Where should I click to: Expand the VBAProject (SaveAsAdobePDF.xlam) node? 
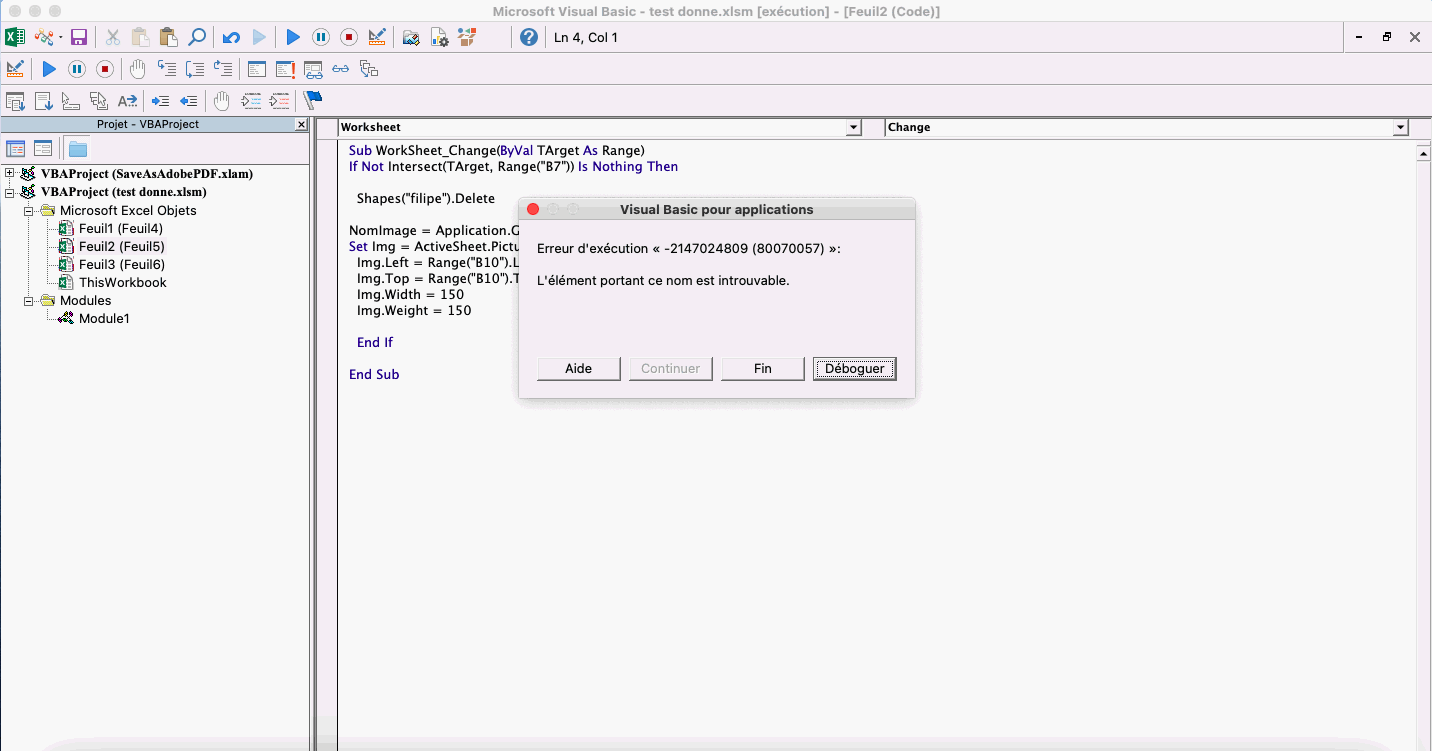[10, 173]
